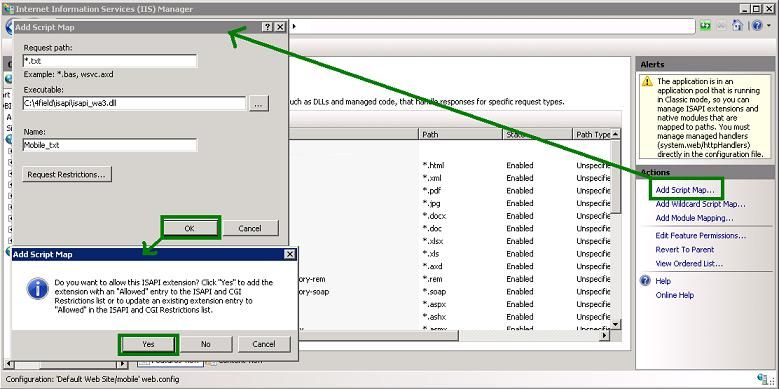Click the View Ordered List link

pos(689,263)
